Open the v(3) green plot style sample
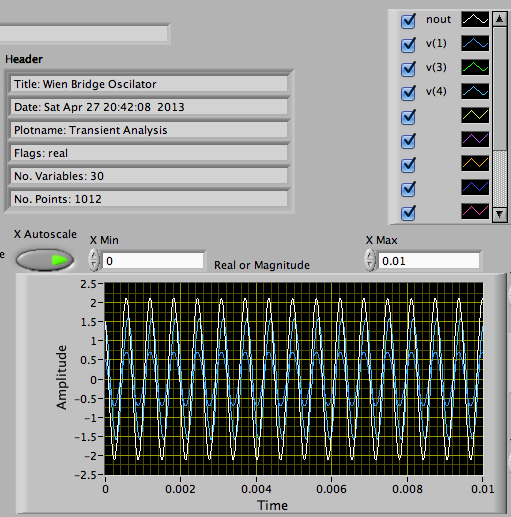 point(475,67)
